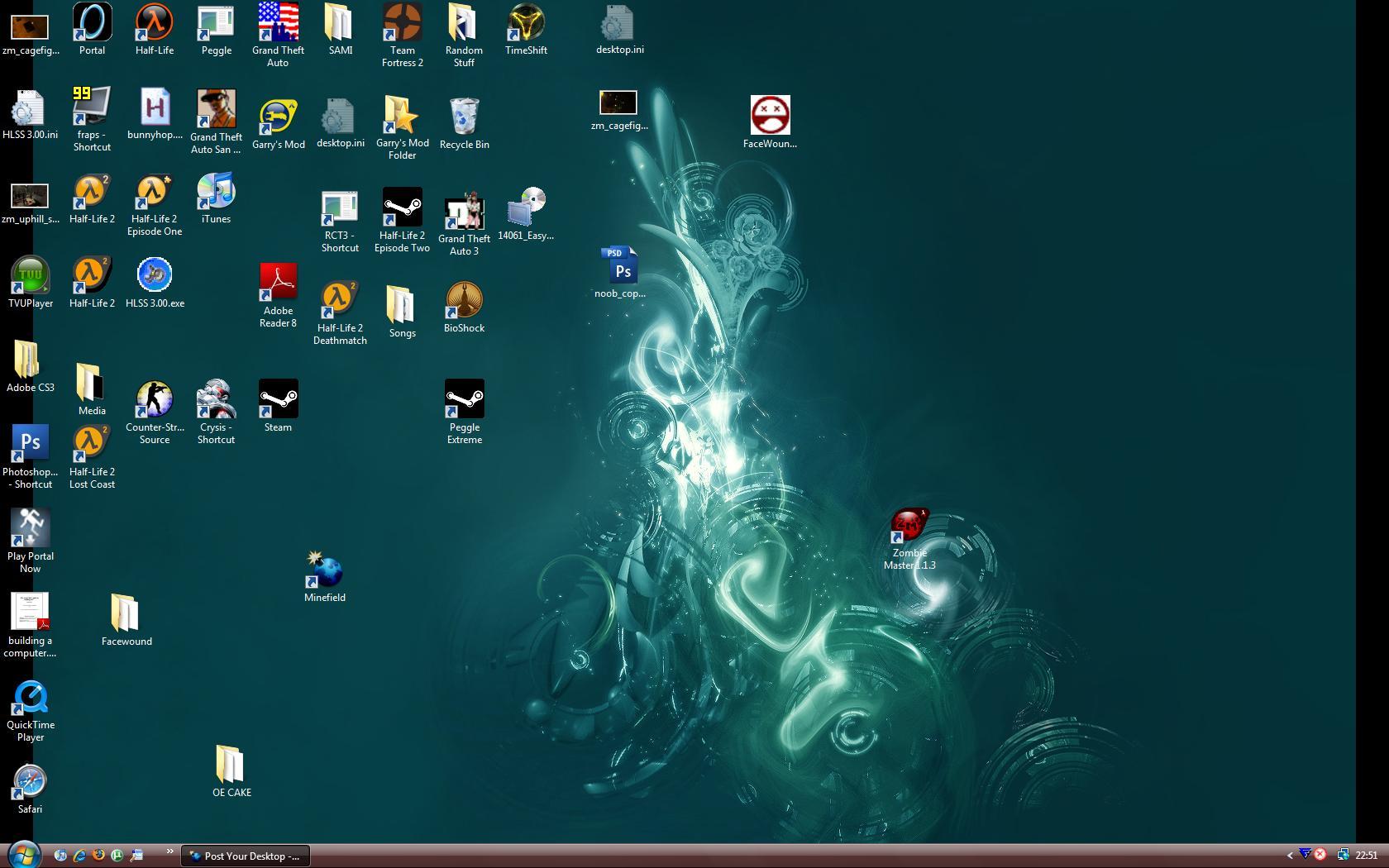
Task: Open the taskbar clock showing 22:51
Action: [x=1366, y=856]
